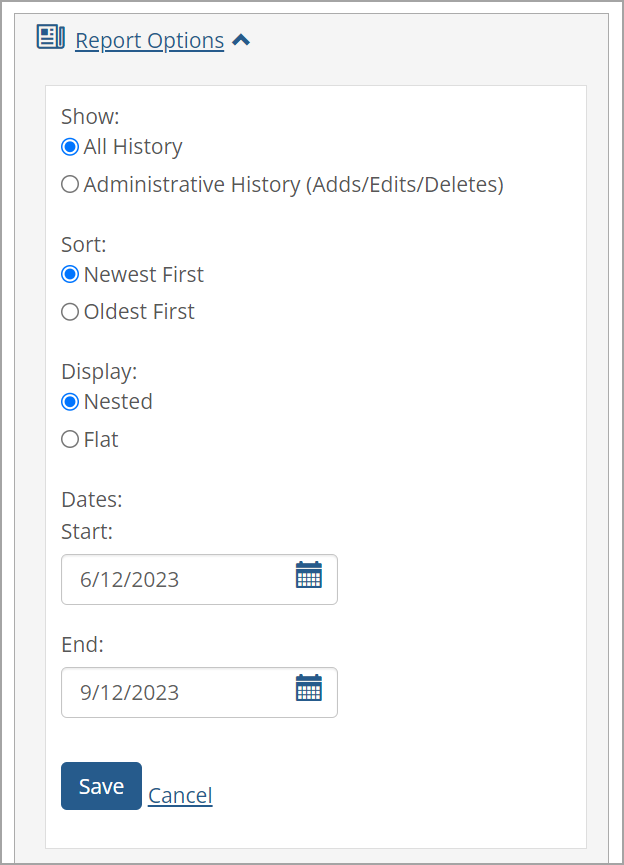624x865 pixels.
Task: Select Administrative History (Adds/Edits/Deletes)
Action: tap(69, 184)
